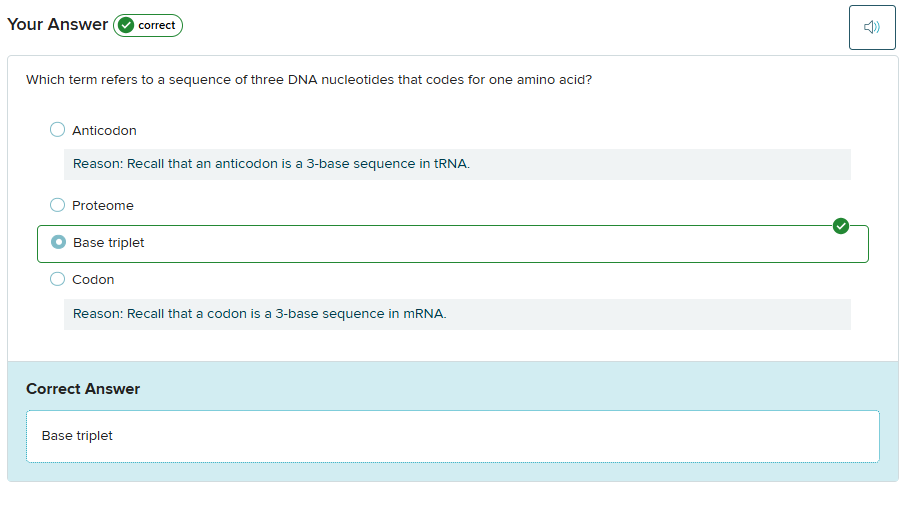Click the Codon reason explanation about mRNA
This screenshot has width=900, height=507.
(x=457, y=314)
